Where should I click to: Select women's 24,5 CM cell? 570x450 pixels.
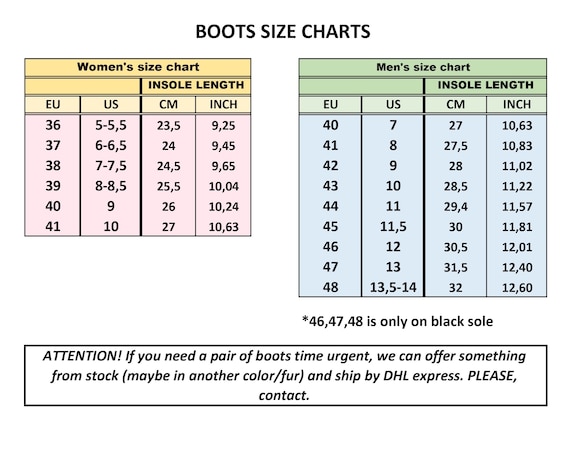pyautogui.click(x=168, y=166)
